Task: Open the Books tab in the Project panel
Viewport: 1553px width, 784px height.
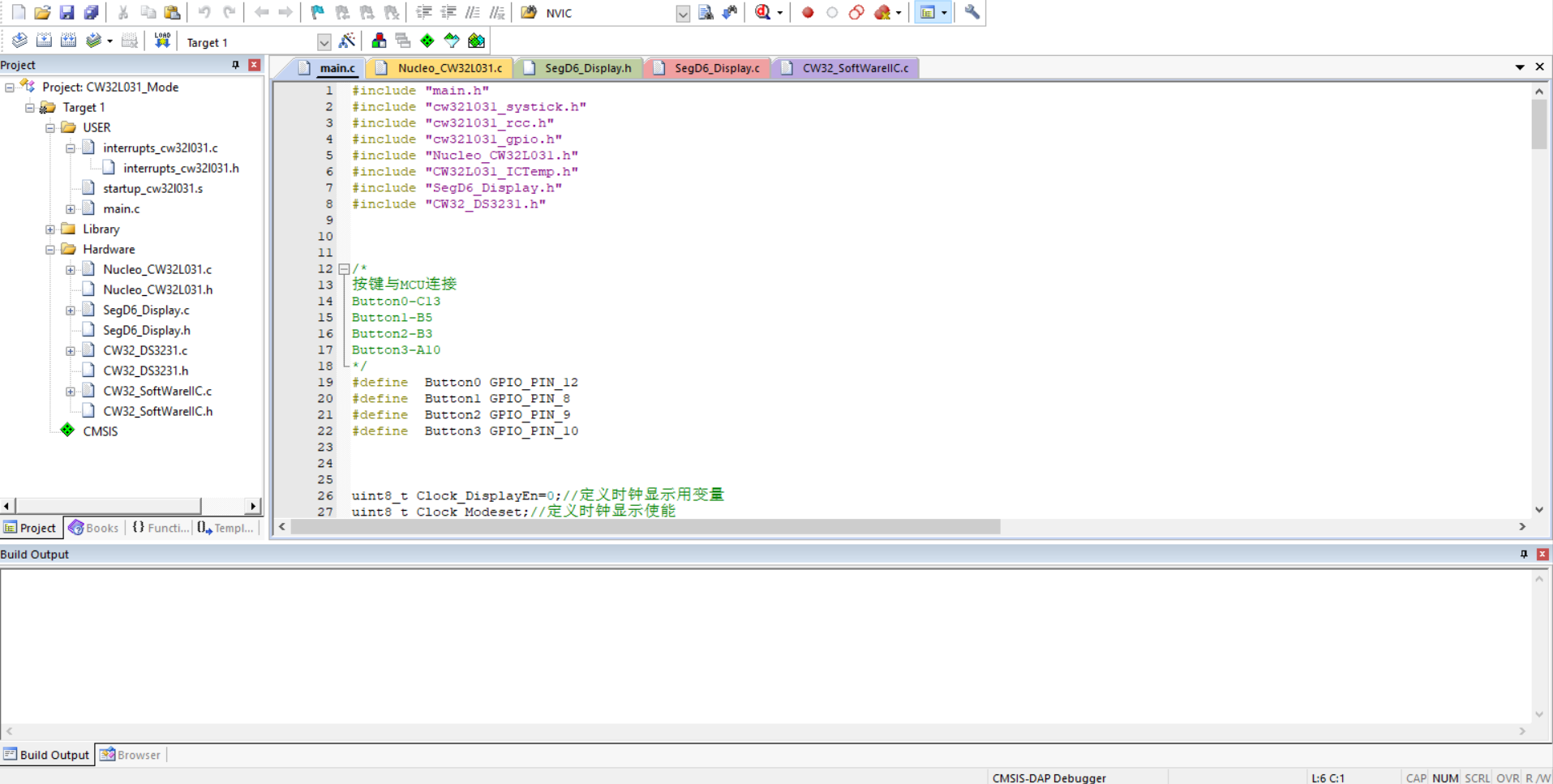Action: pos(94,528)
